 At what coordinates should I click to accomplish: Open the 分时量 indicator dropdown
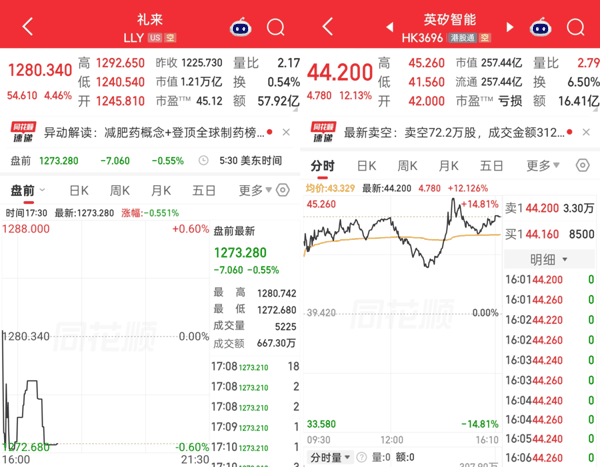pos(330,457)
